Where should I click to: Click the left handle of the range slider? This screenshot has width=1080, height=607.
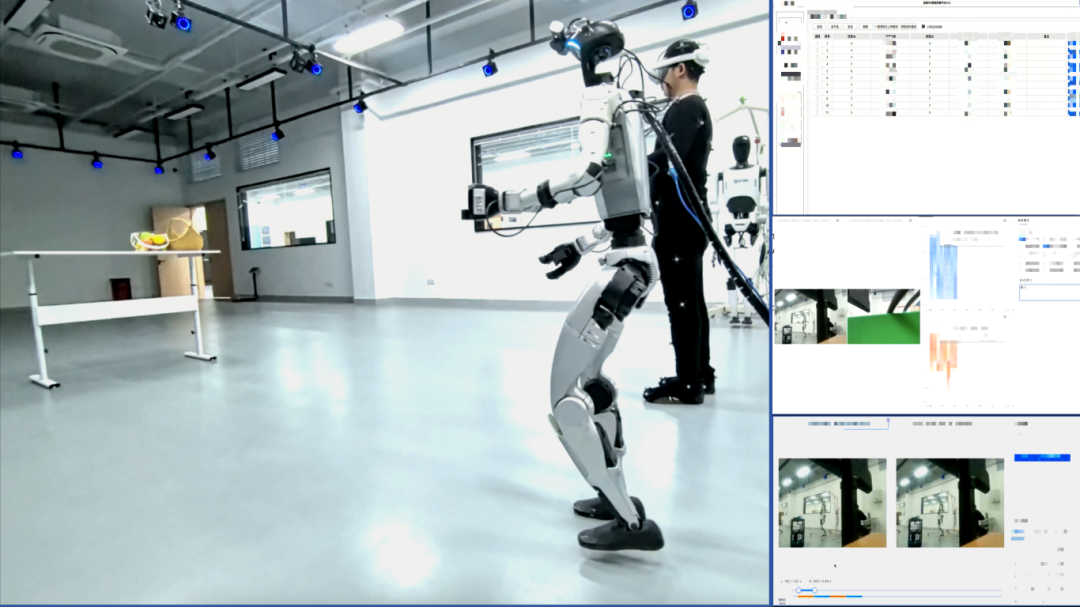click(x=798, y=591)
